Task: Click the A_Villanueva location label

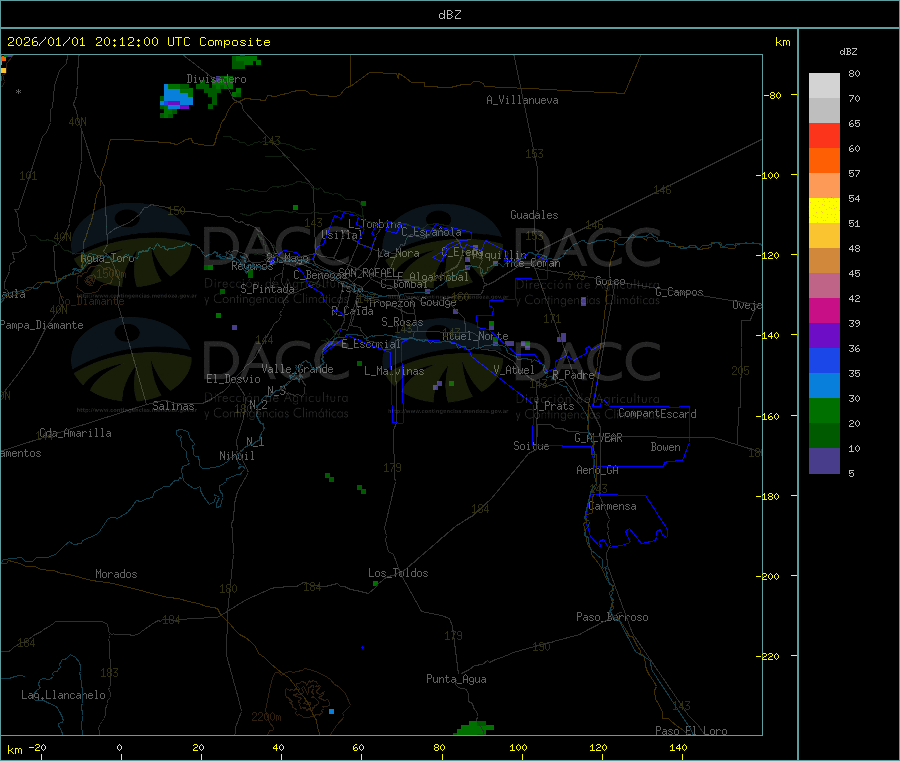Action: pos(522,100)
